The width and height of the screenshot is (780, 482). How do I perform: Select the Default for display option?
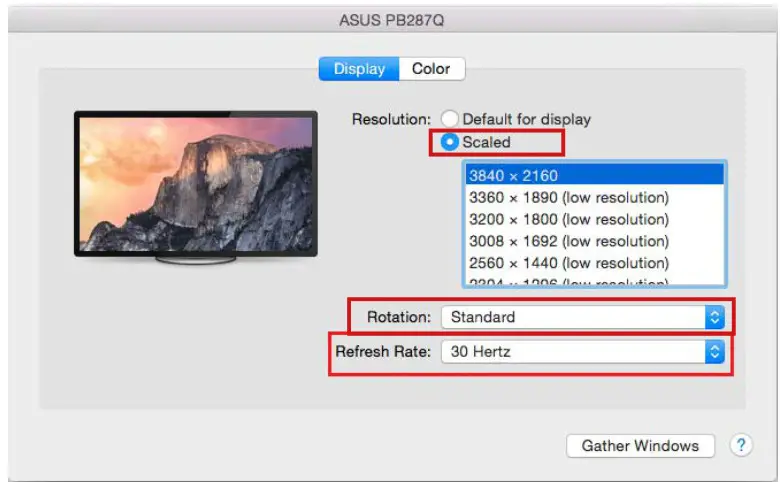point(451,119)
